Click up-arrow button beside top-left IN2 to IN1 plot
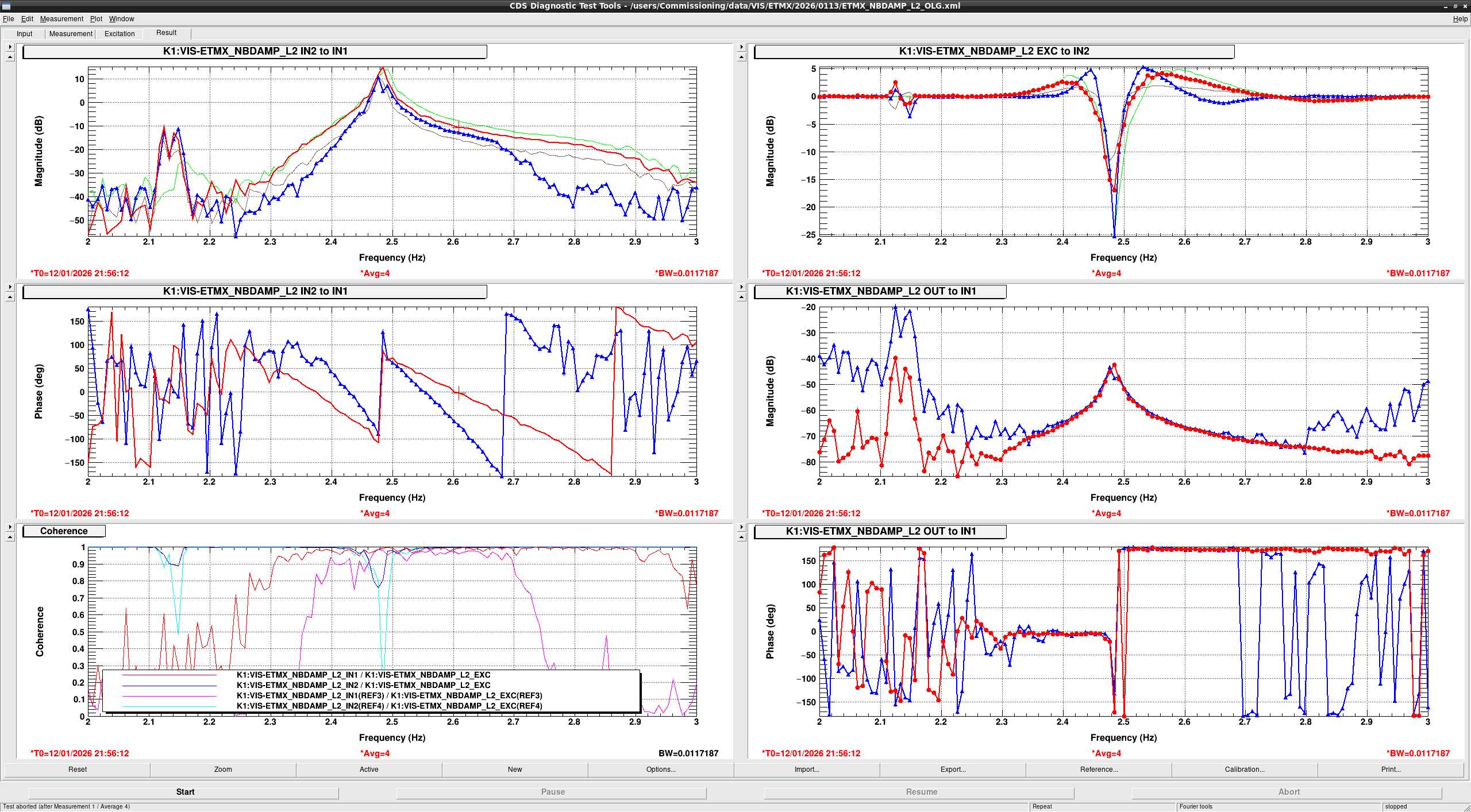Image resolution: width=1471 pixels, height=812 pixels. click(10, 57)
